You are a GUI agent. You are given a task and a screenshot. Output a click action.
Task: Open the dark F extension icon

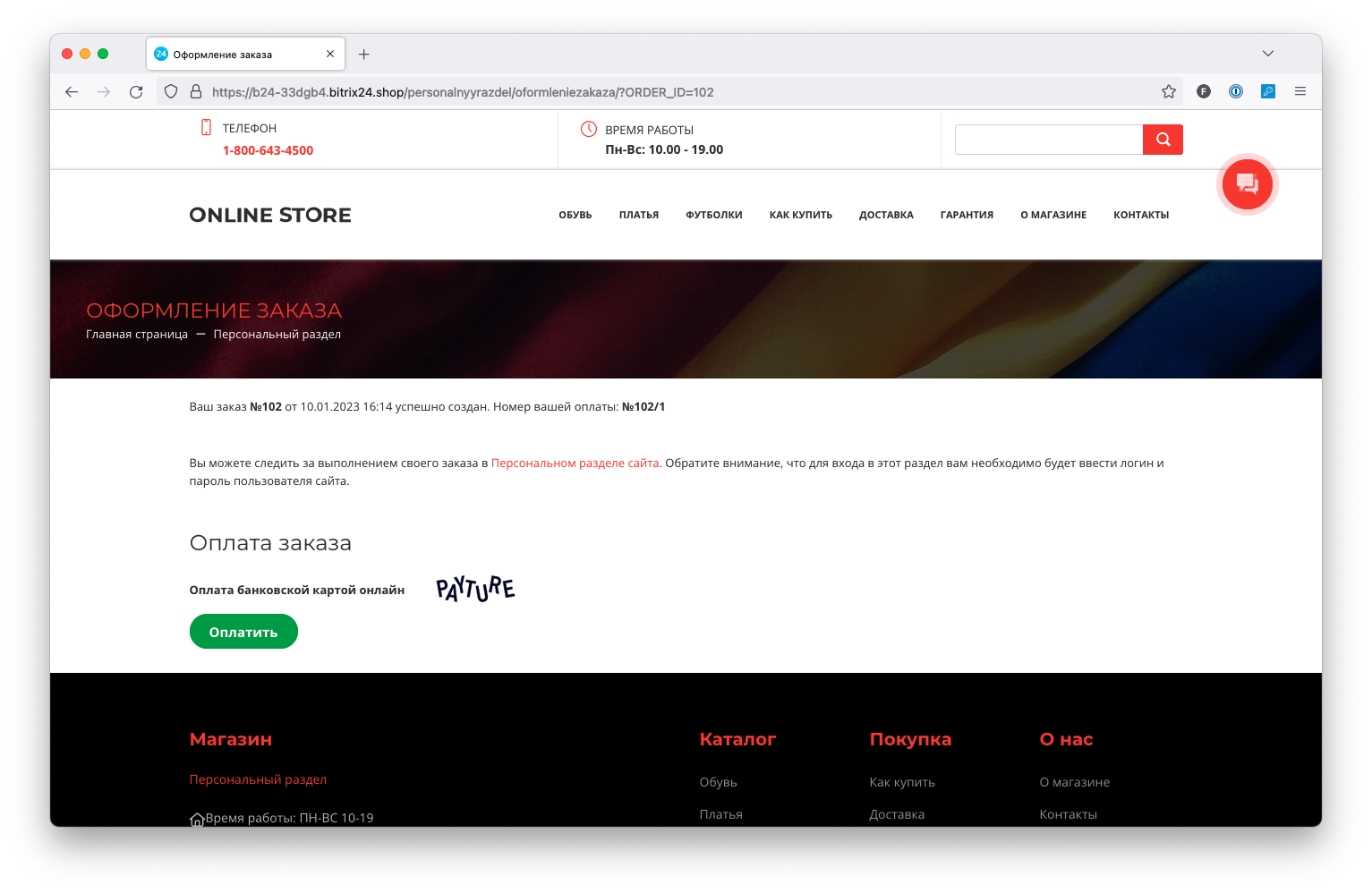1204,91
